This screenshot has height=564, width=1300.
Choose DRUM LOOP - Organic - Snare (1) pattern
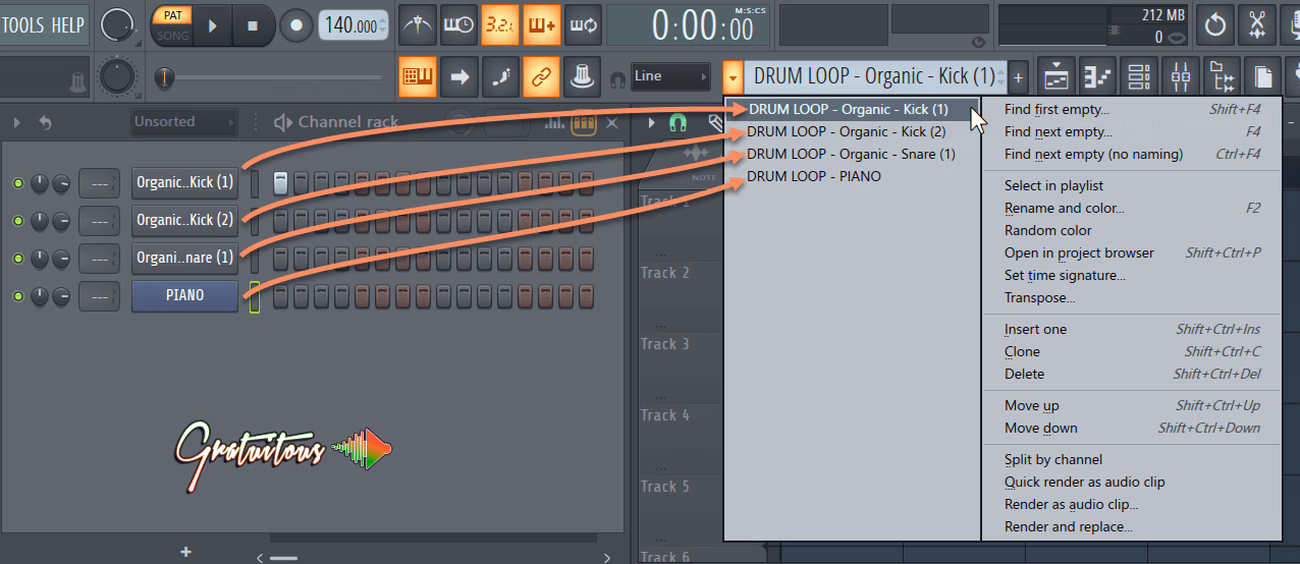click(851, 154)
